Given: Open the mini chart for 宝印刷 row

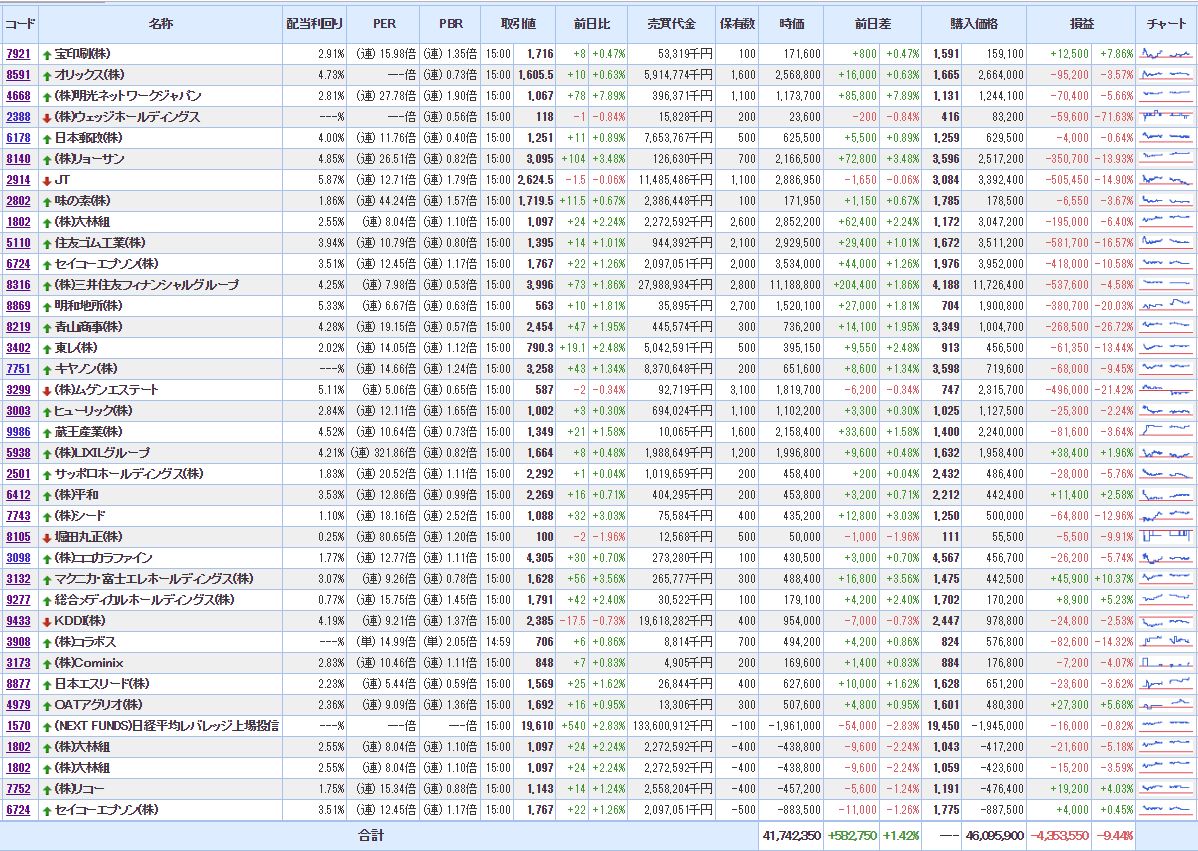Looking at the screenshot, I should (1166, 54).
